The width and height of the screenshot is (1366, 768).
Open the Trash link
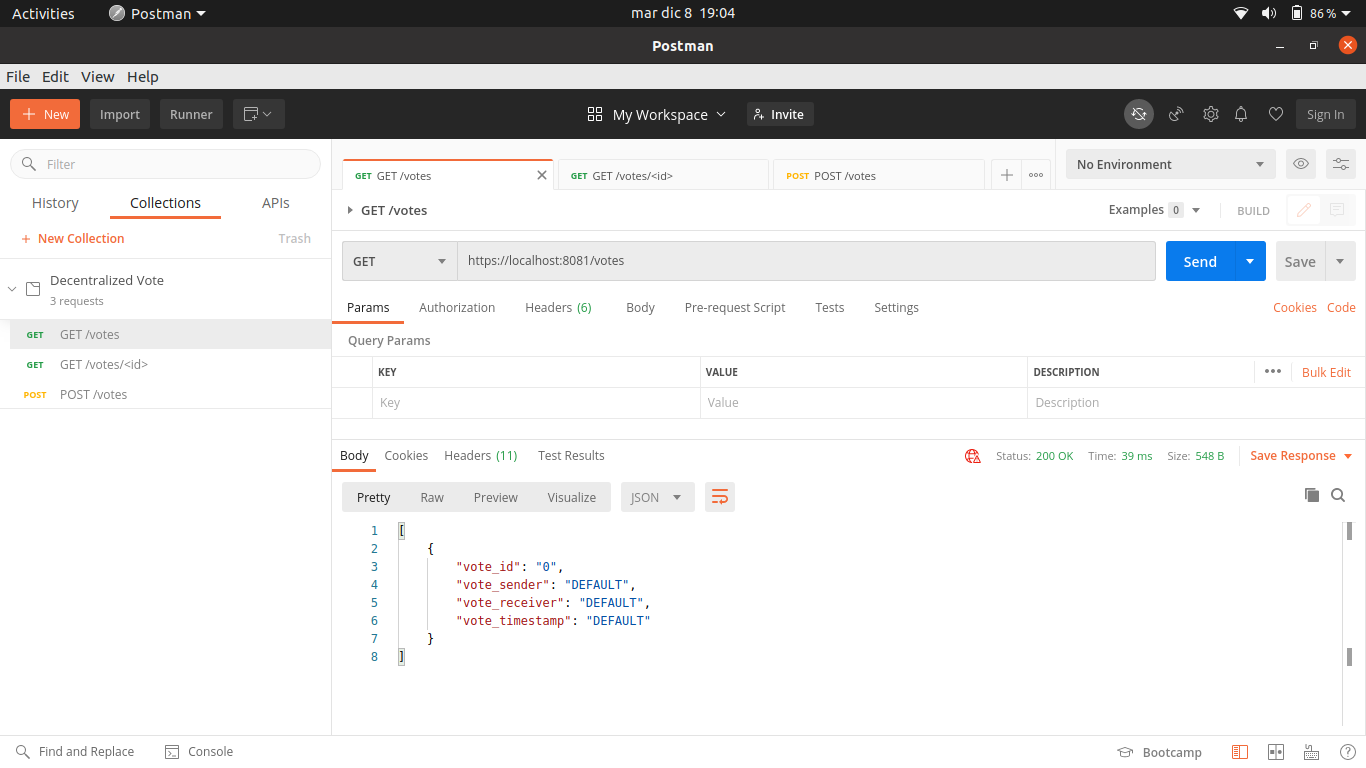295,238
